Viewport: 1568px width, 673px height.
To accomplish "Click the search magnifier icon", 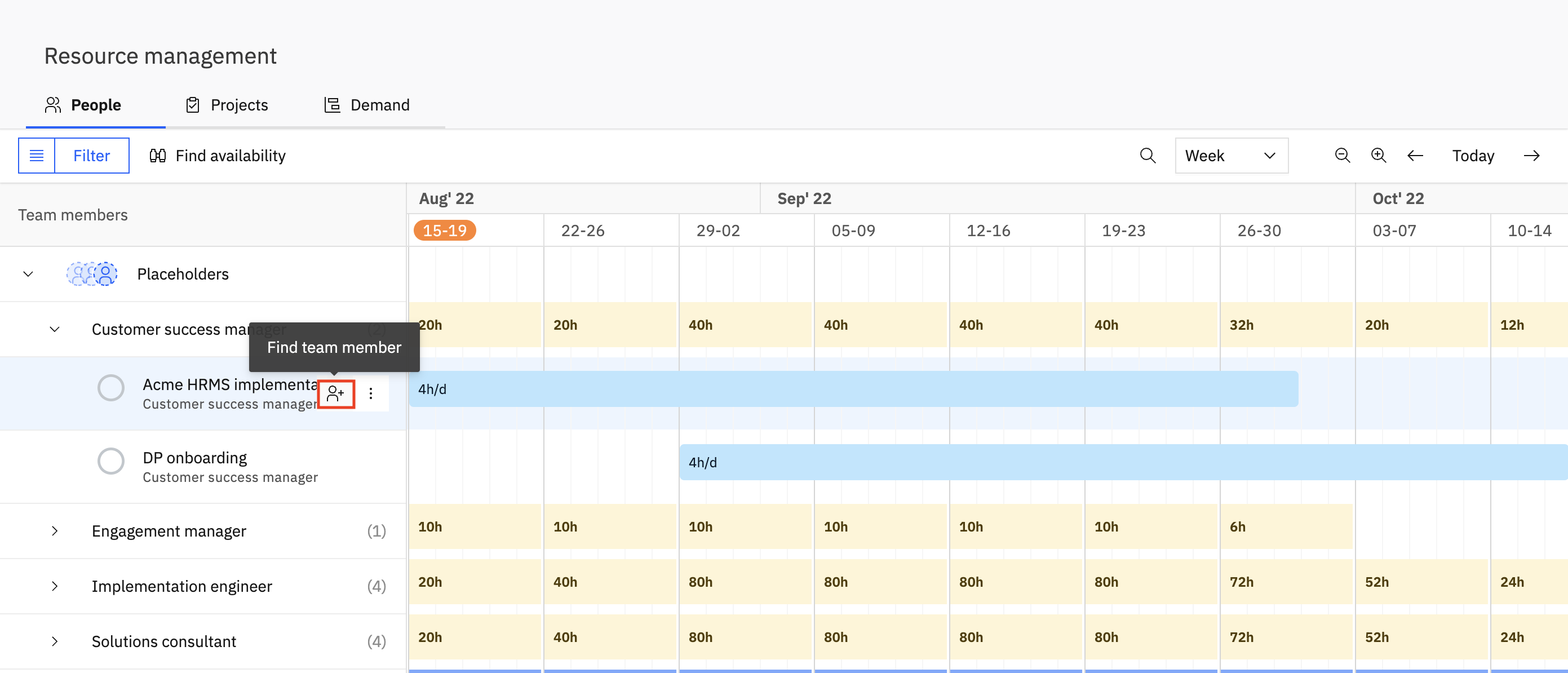I will point(1148,156).
